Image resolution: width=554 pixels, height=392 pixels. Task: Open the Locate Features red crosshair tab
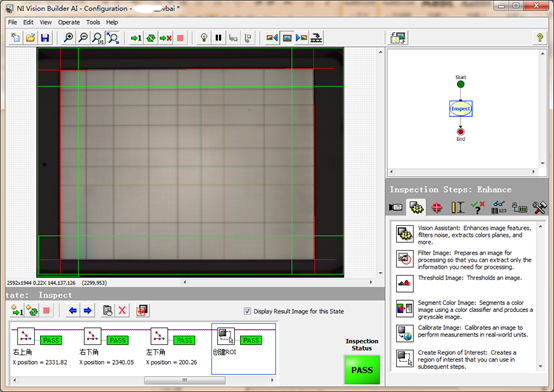click(437, 207)
